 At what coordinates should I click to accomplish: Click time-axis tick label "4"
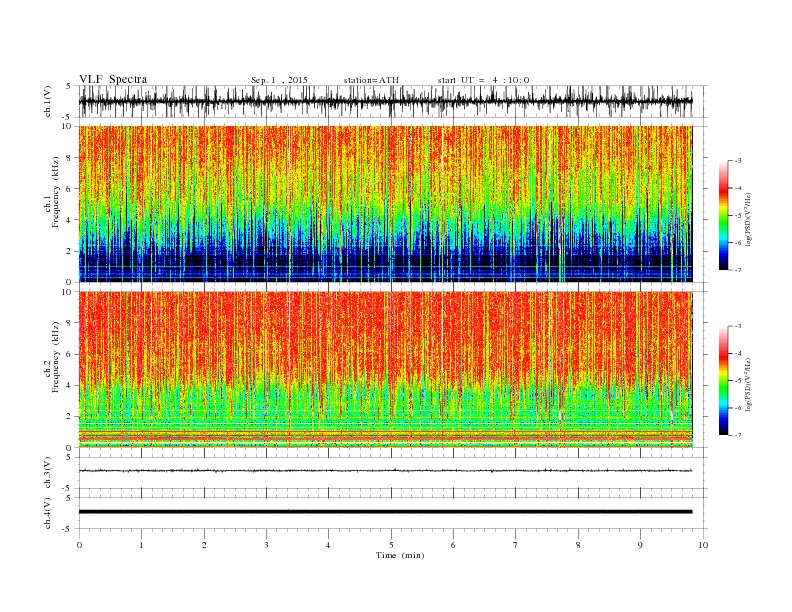point(328,545)
